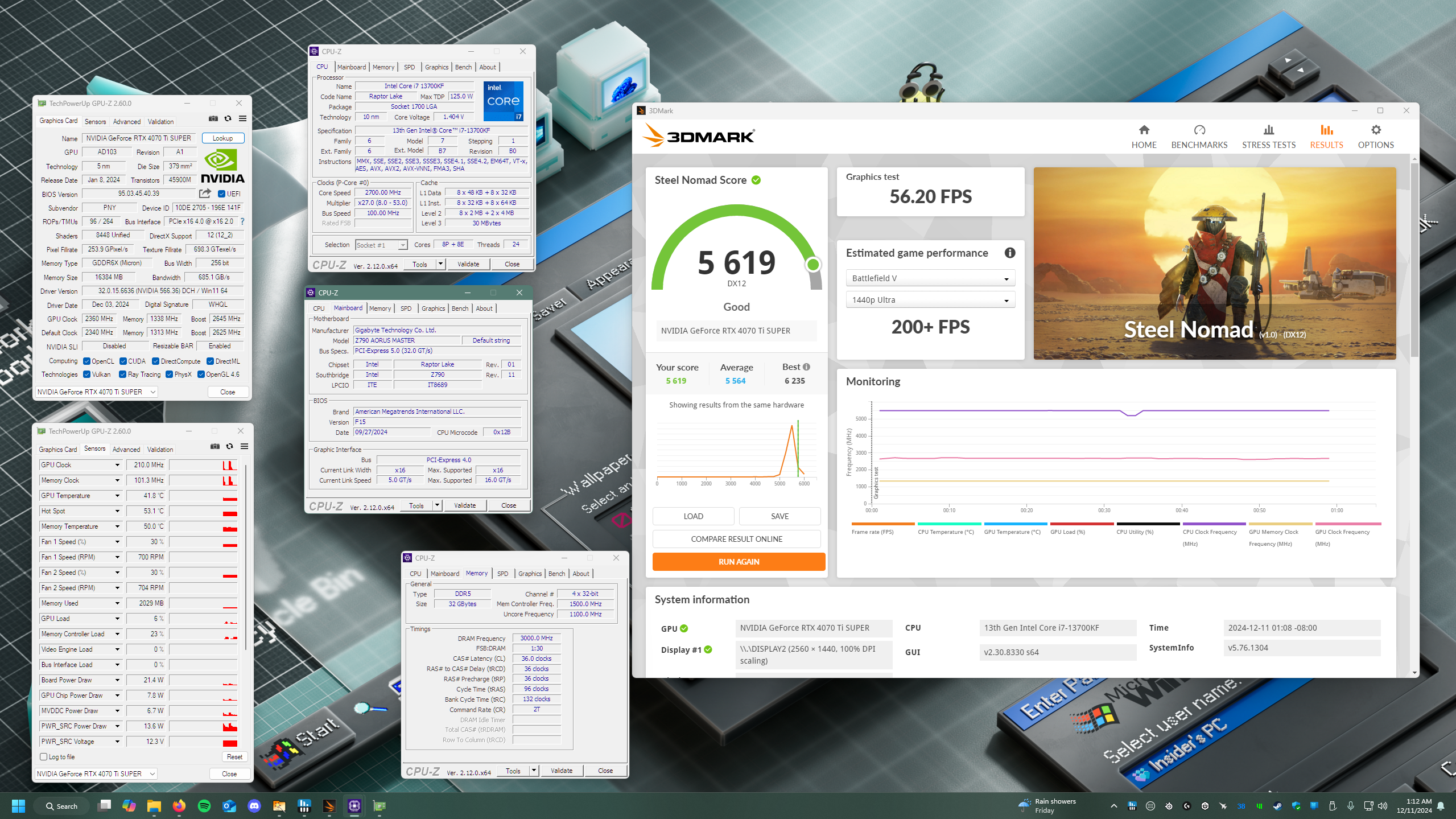Click the refresh icon in GPU-Z Sensors window
The image size is (1456, 819).
coord(229,446)
